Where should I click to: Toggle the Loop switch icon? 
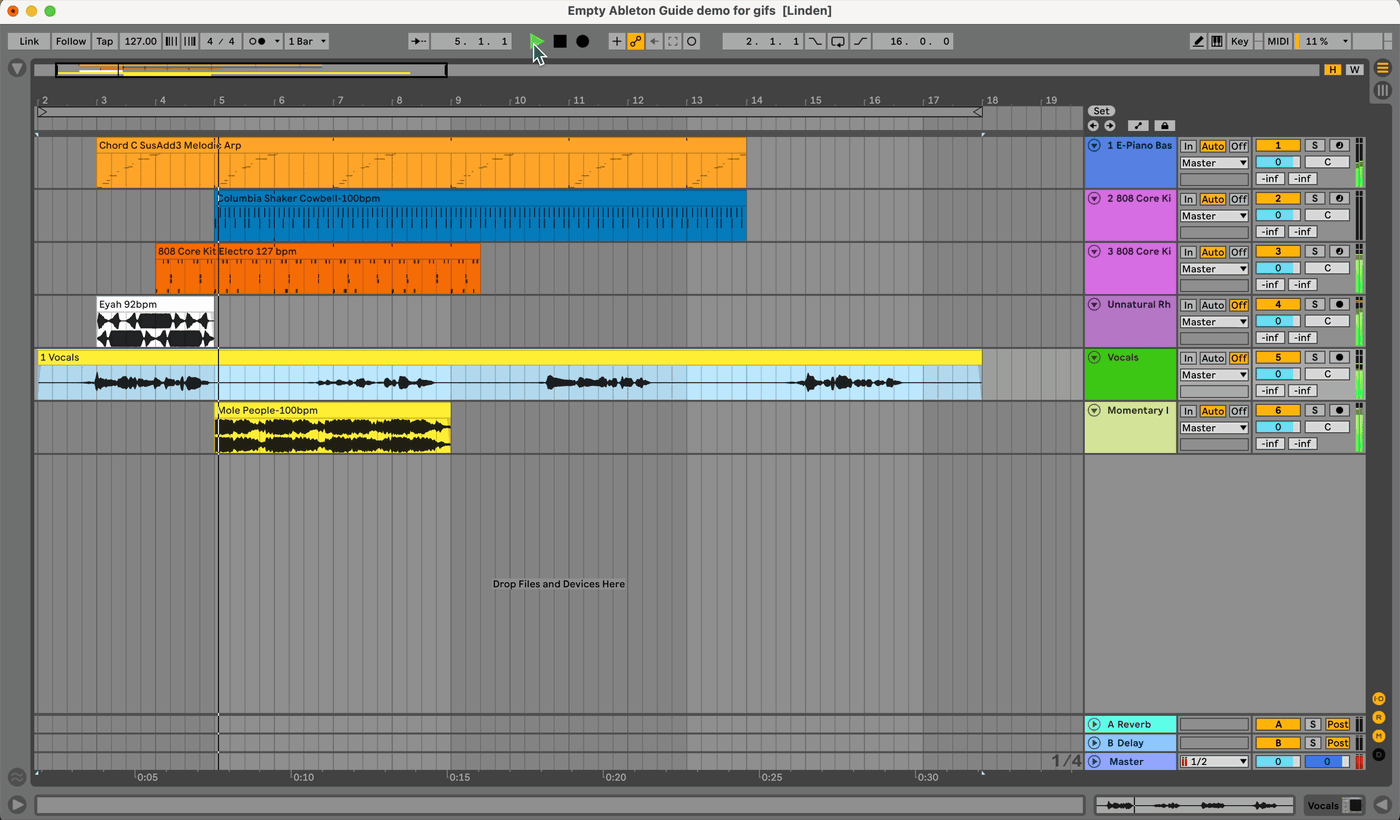pos(838,41)
